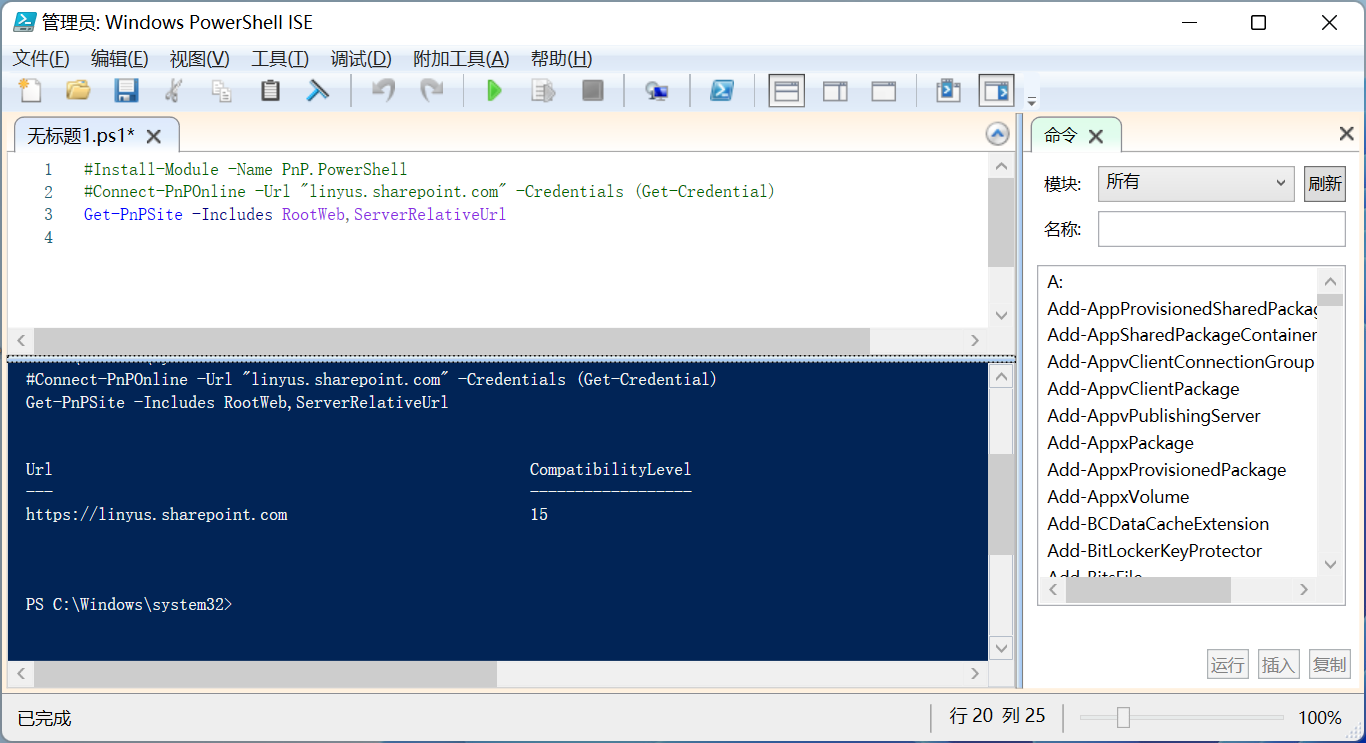Click the Start PowerShell.exe icon

point(722,91)
